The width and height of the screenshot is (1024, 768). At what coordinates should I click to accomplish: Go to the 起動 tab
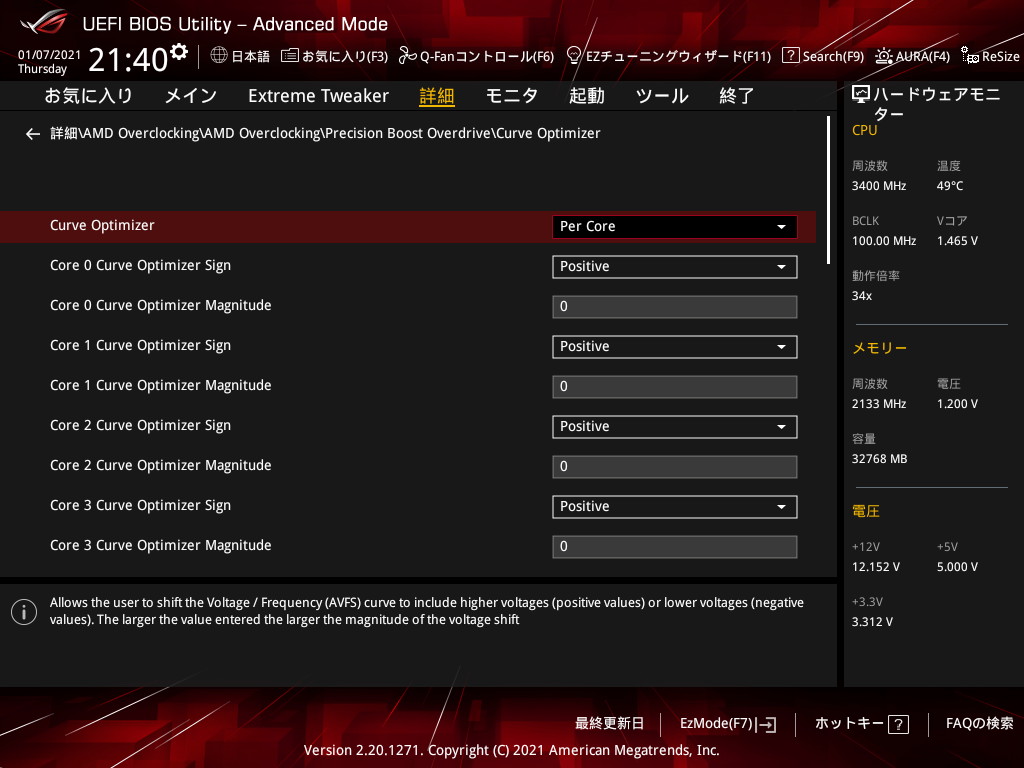tap(586, 96)
